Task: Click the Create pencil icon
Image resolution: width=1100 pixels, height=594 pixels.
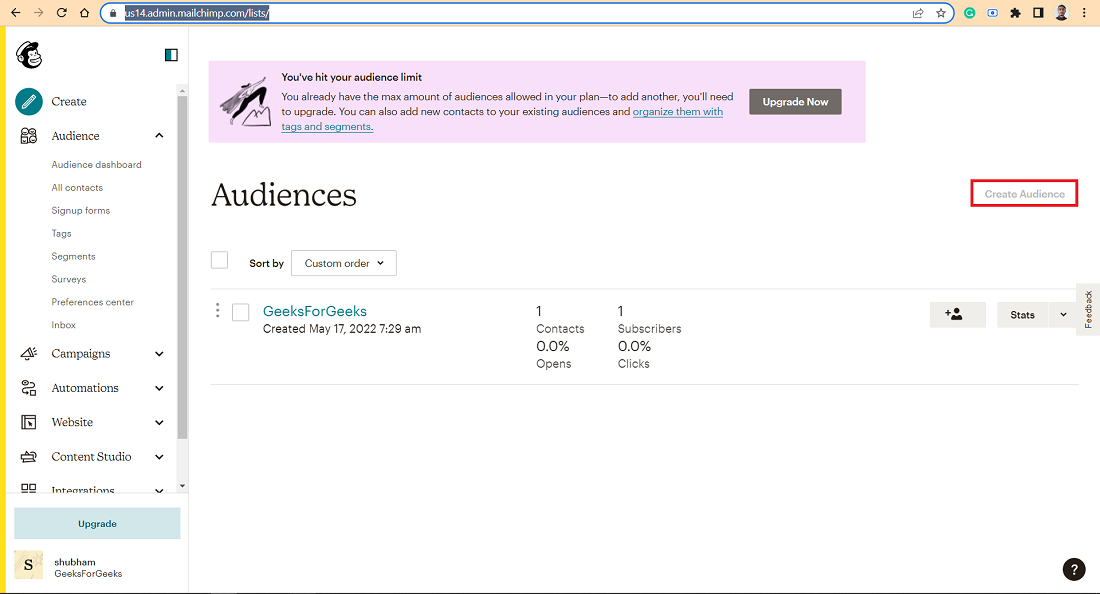Action: point(29,102)
